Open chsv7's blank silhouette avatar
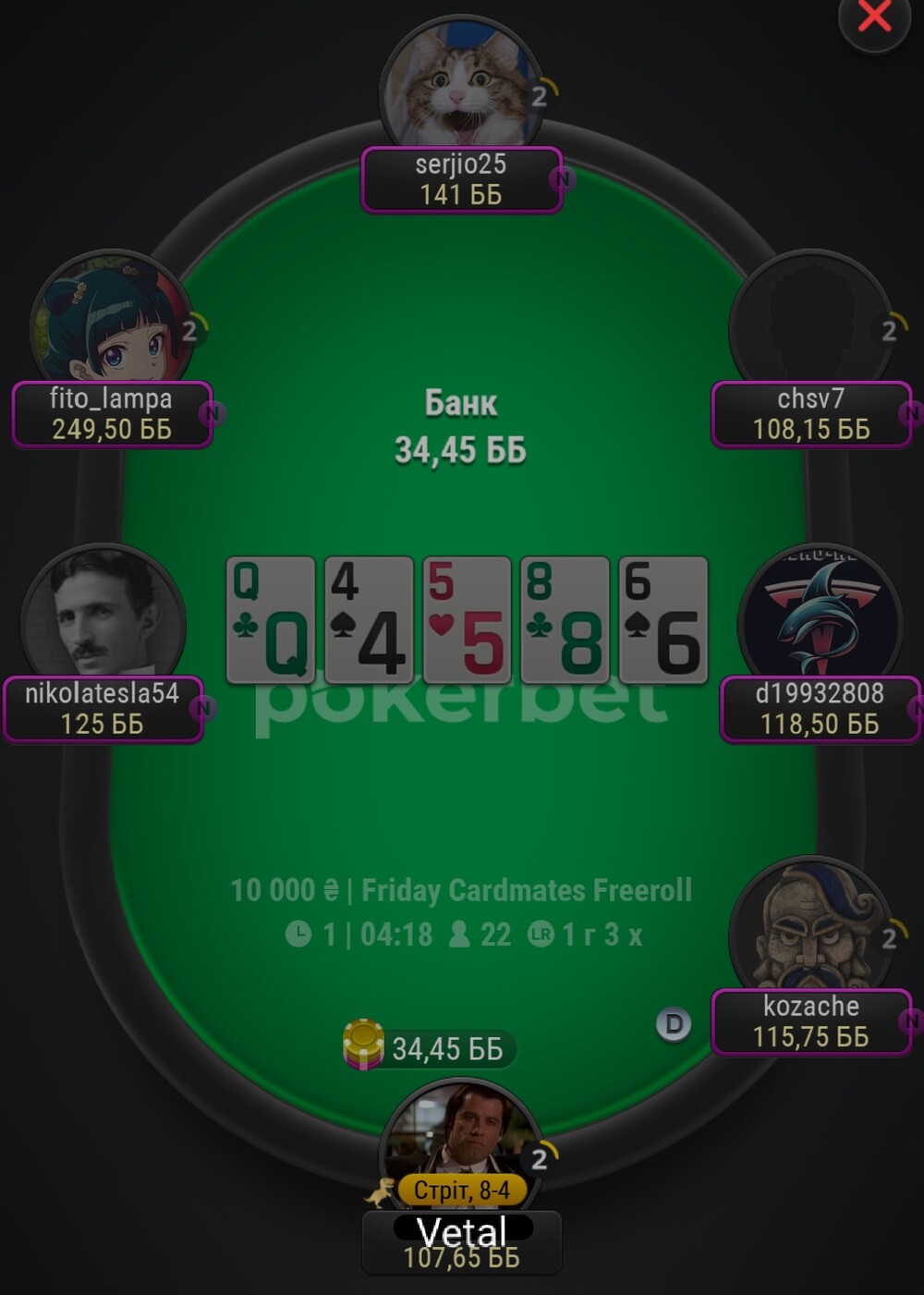This screenshot has height=1295, width=924. click(809, 319)
